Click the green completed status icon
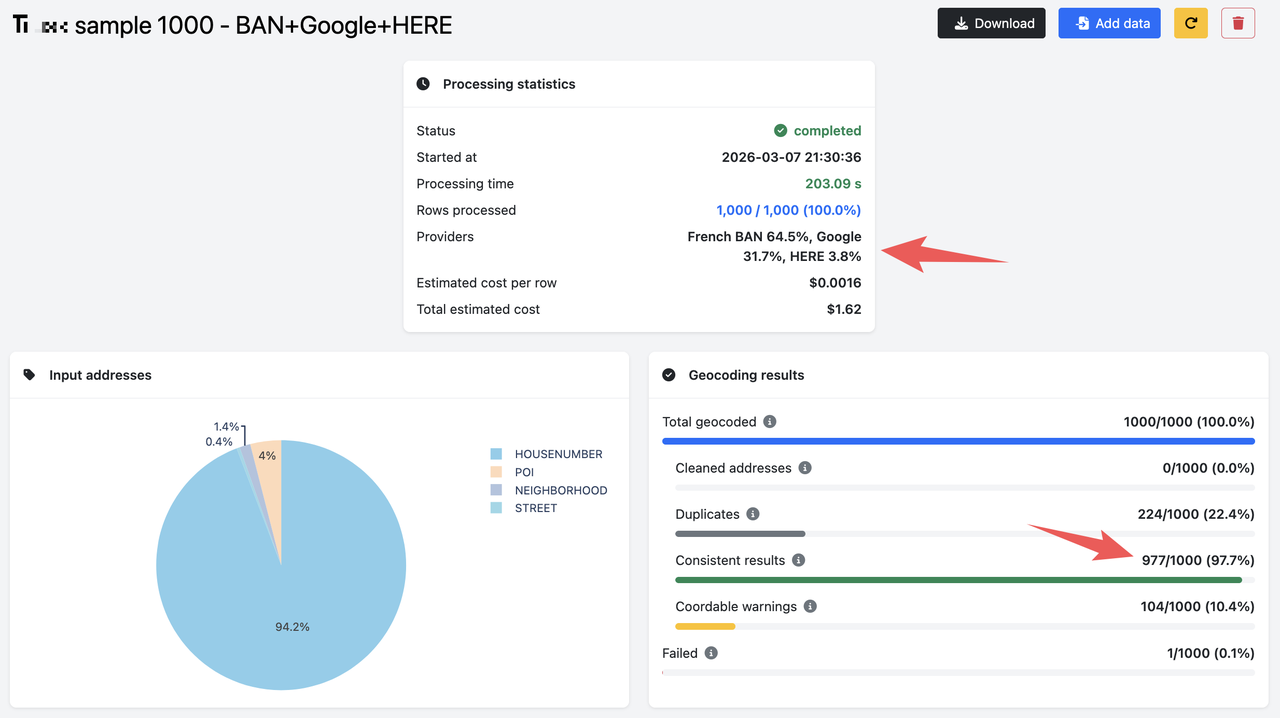Viewport: 1280px width, 718px height. point(781,130)
